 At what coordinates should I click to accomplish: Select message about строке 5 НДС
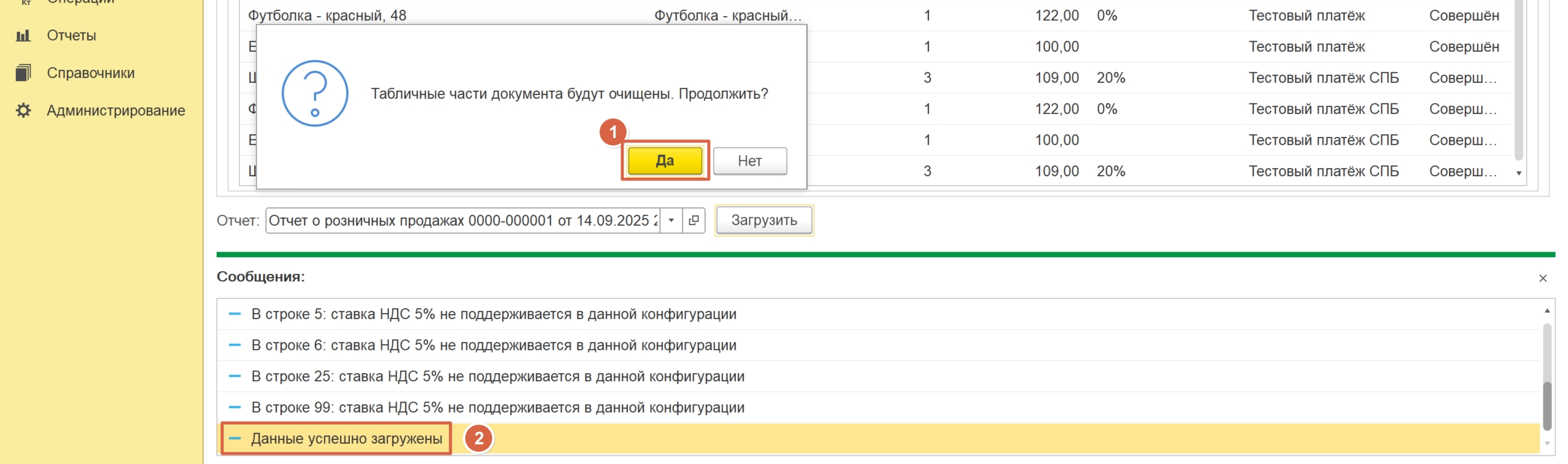click(x=493, y=314)
